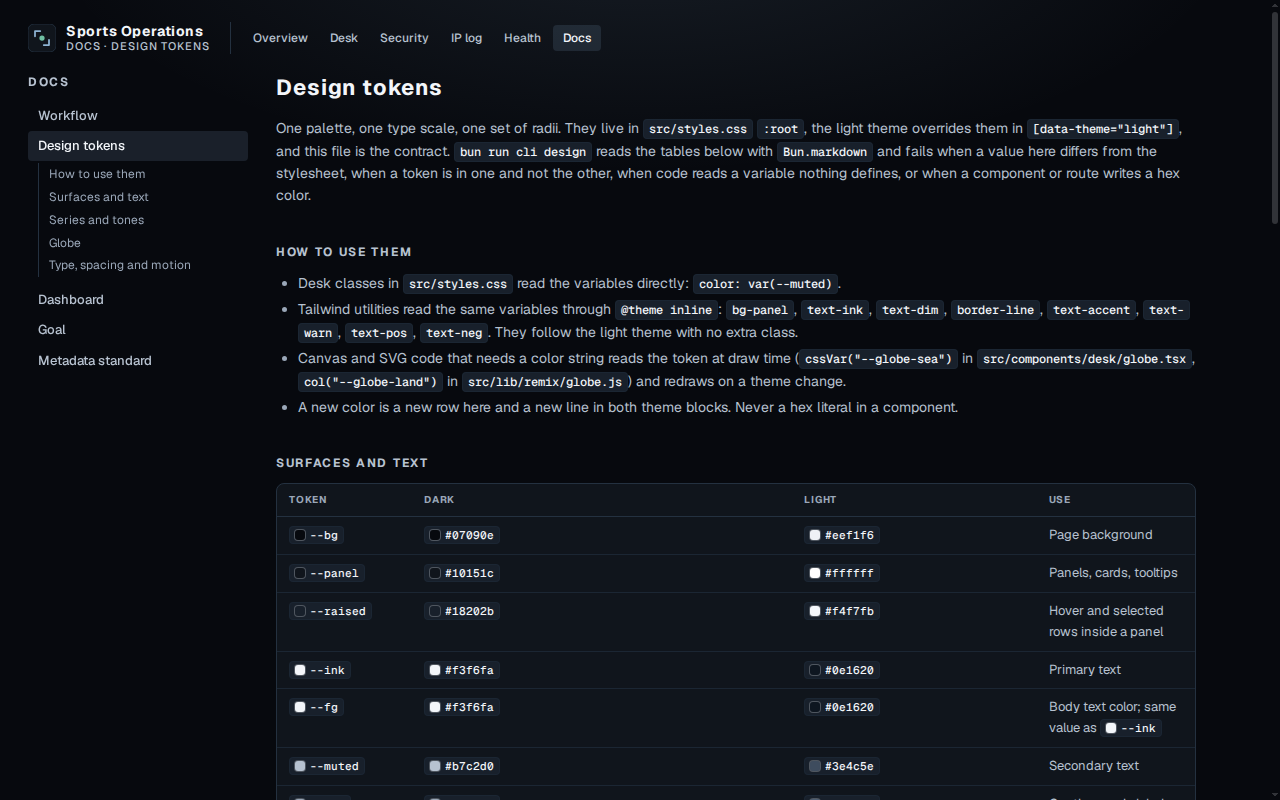This screenshot has height=800, width=1280.
Task: Open the IP log tab
Action: pos(466,38)
